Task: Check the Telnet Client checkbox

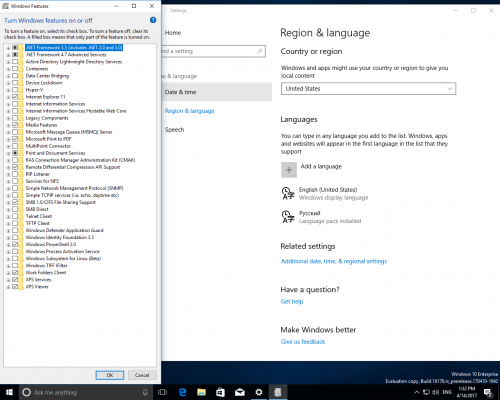Action: click(15, 216)
